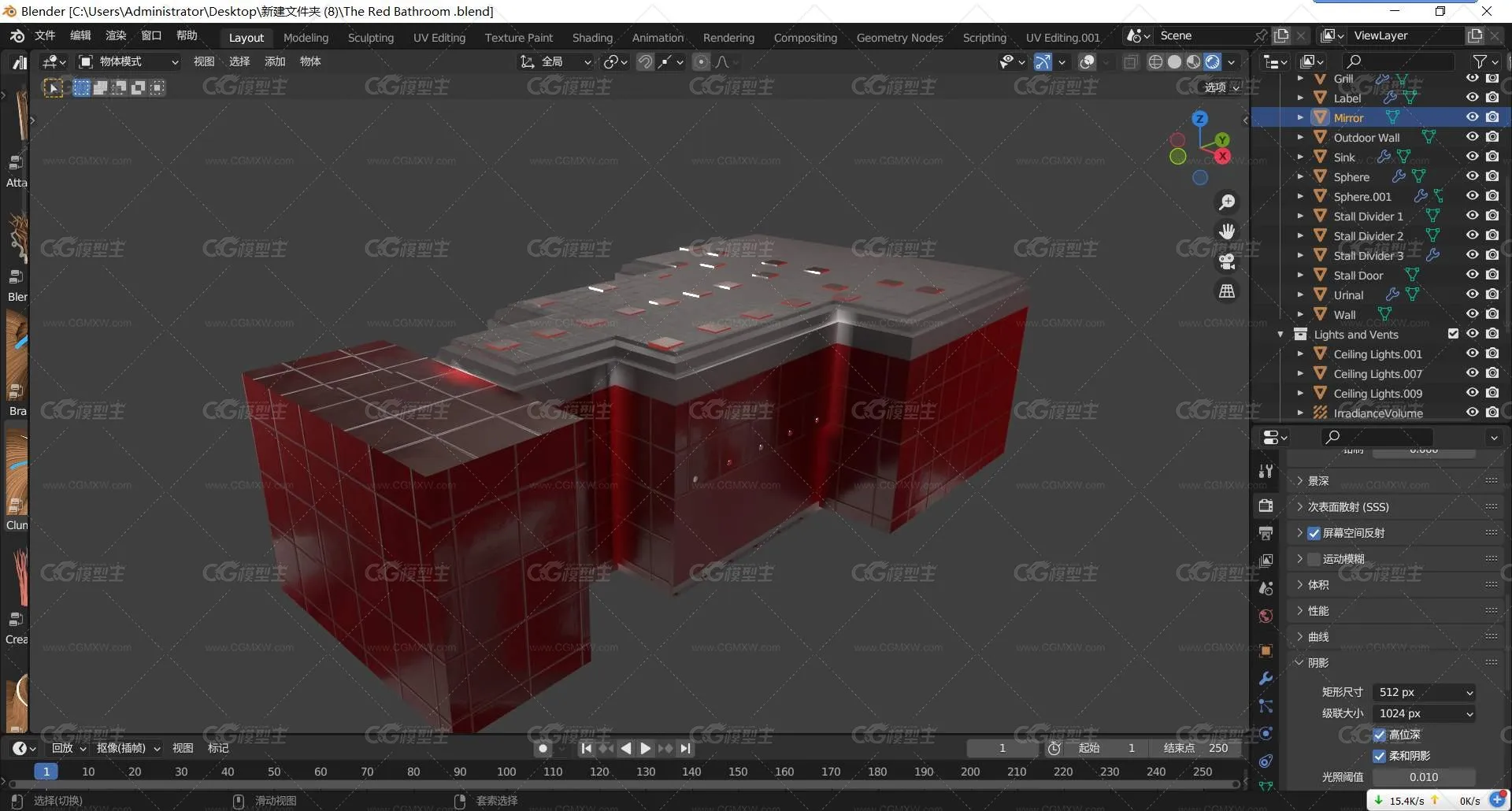This screenshot has width=1512, height=811.
Task: Jump to the timeline start frame
Action: pos(587,749)
